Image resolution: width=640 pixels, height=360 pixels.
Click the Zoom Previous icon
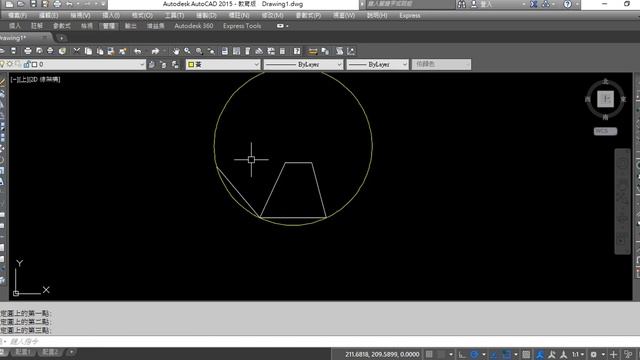click(x=211, y=51)
